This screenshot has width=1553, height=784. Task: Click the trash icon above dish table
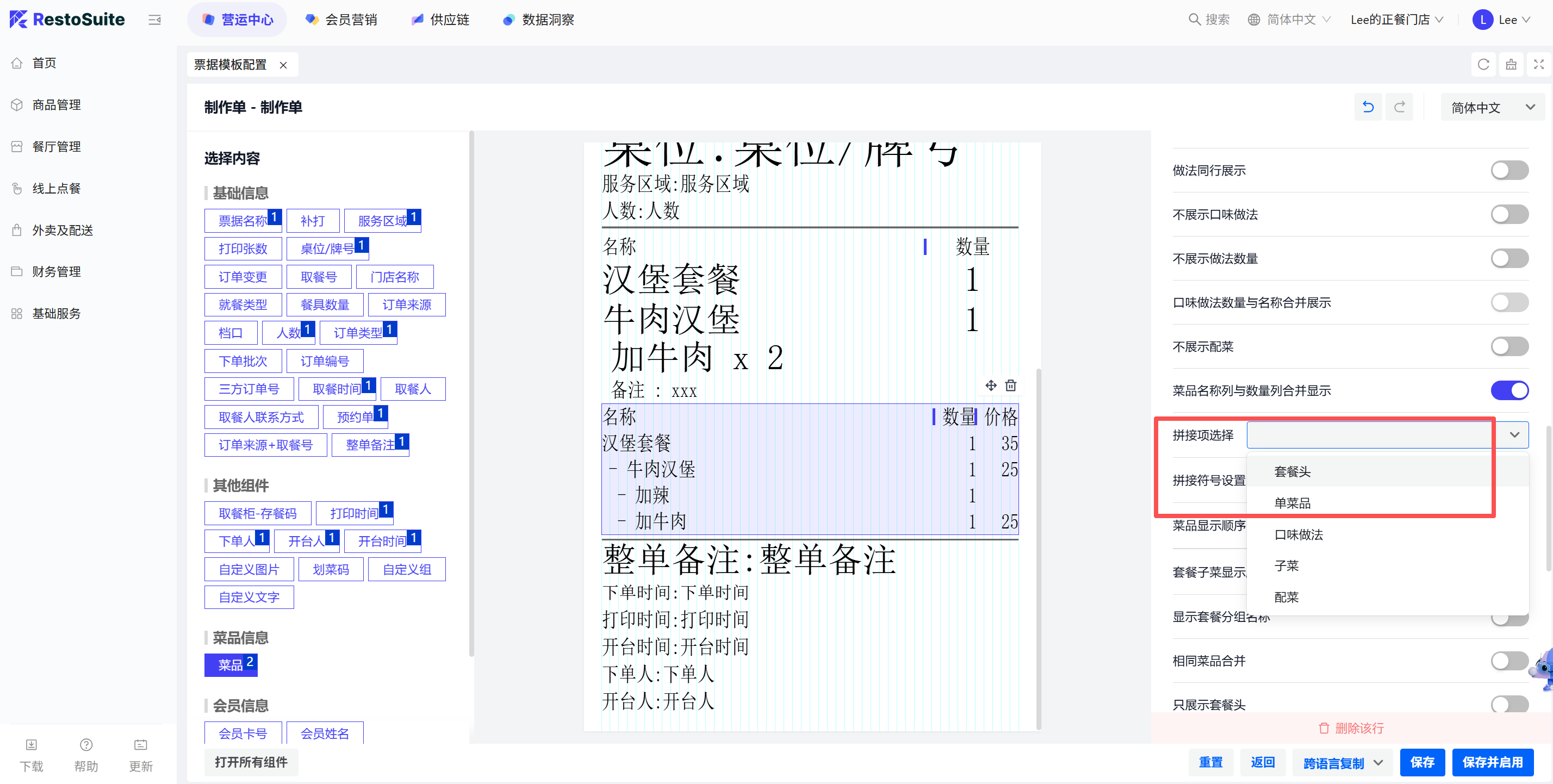(1011, 385)
